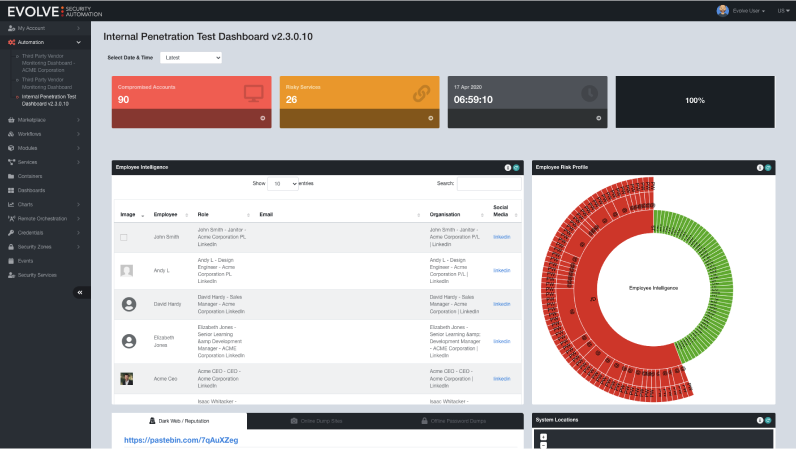This screenshot has width=796, height=449.
Task: Open the pastebin.com link
Action: (x=181, y=439)
